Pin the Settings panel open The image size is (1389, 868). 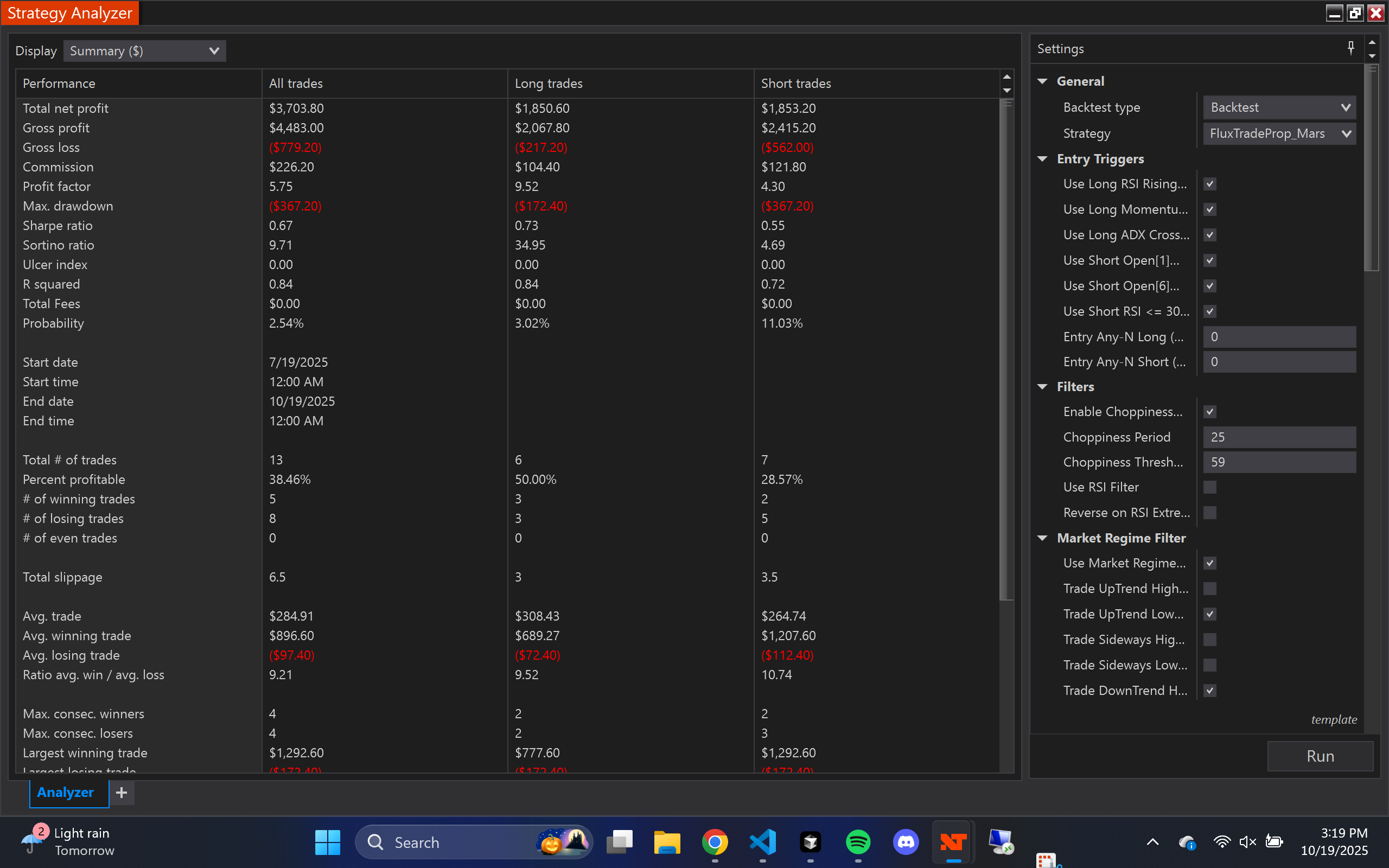coord(1351,48)
